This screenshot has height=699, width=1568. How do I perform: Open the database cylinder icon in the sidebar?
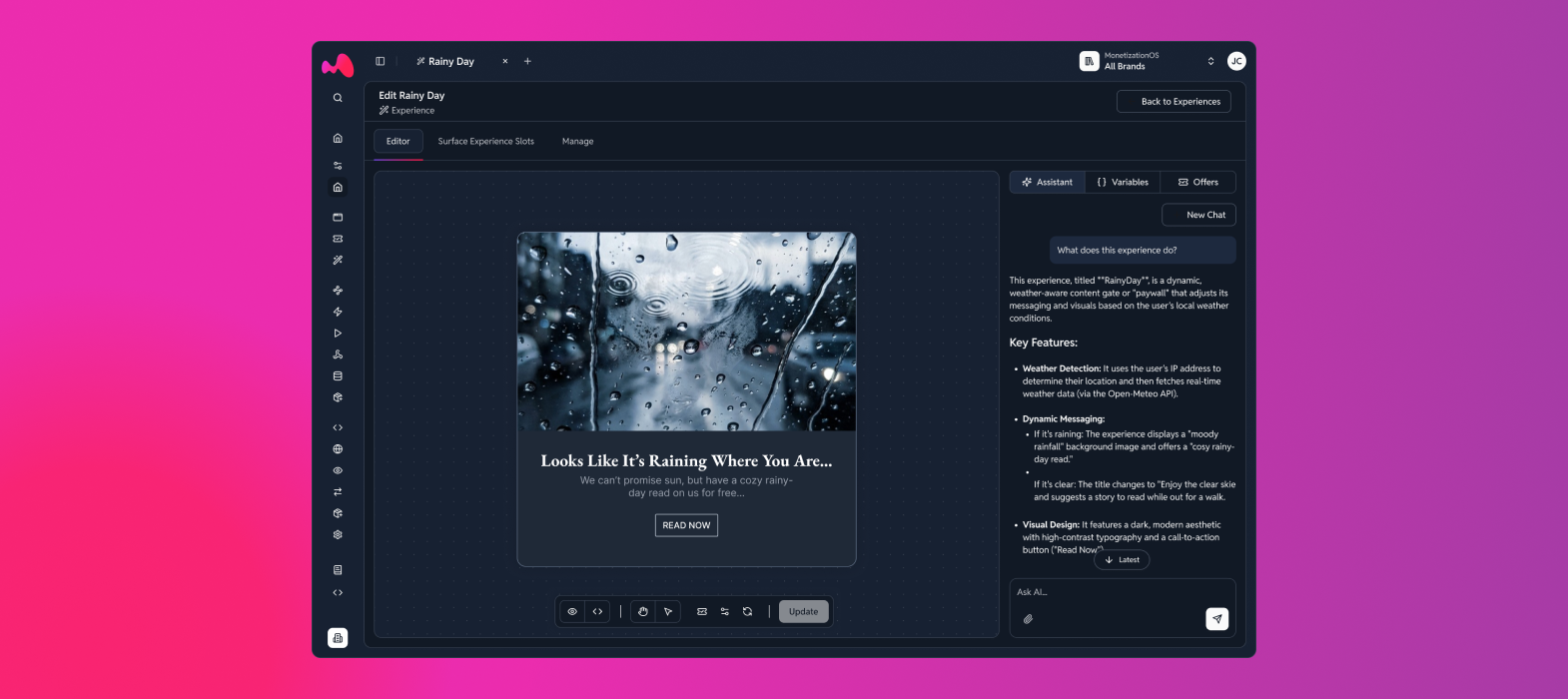(x=338, y=376)
